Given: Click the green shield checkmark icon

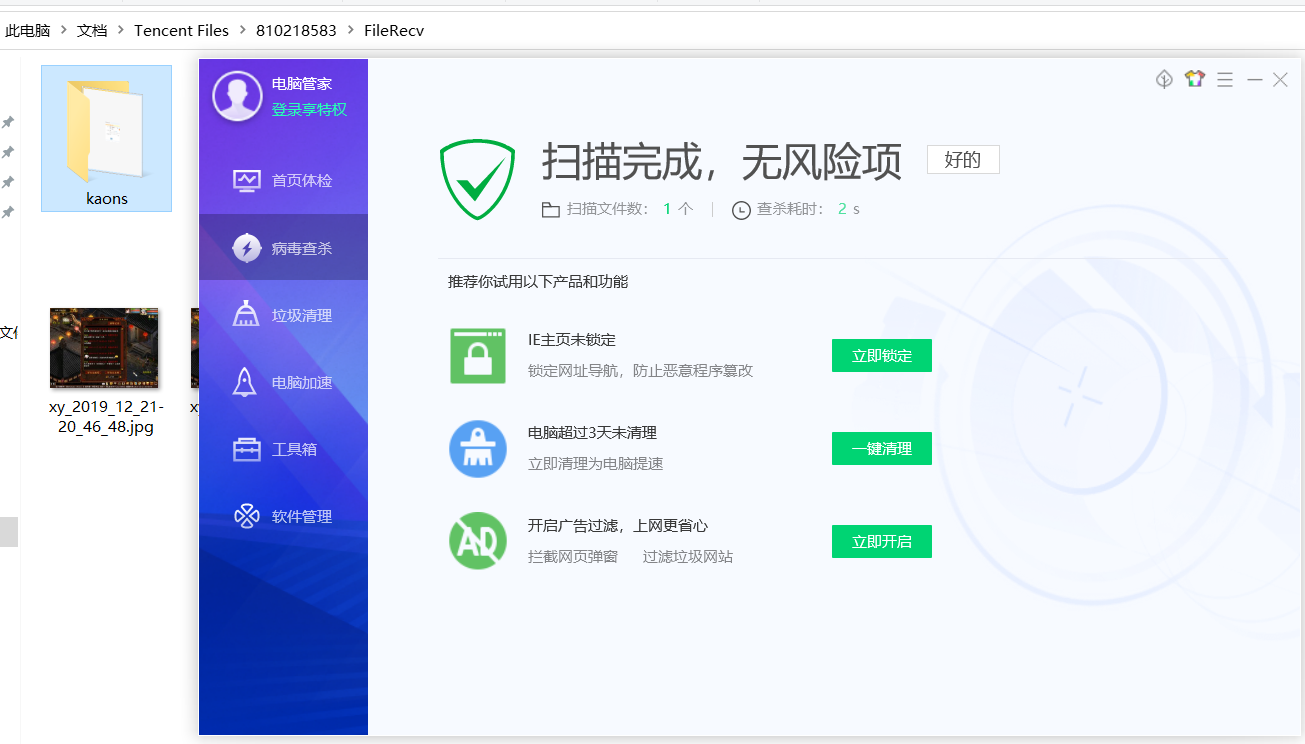Looking at the screenshot, I should click(x=477, y=180).
